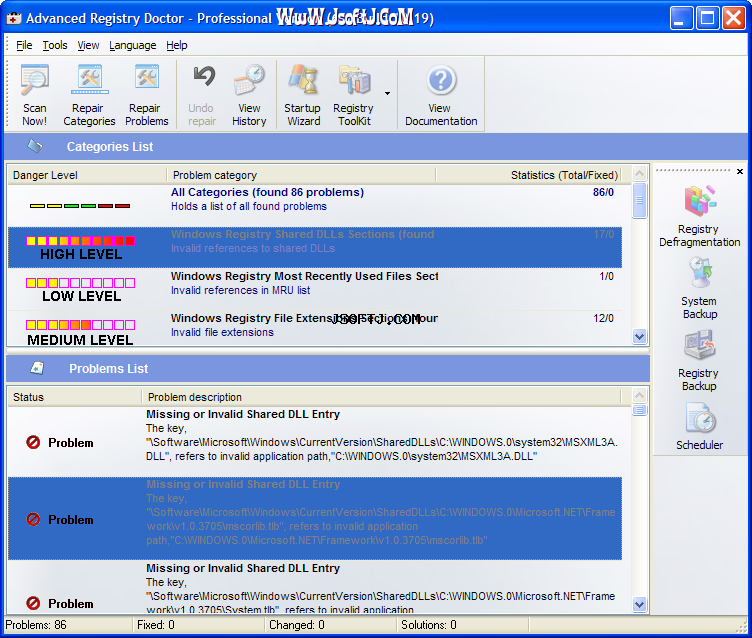
Task: Start a scan with Scan Now!
Action: (35, 95)
